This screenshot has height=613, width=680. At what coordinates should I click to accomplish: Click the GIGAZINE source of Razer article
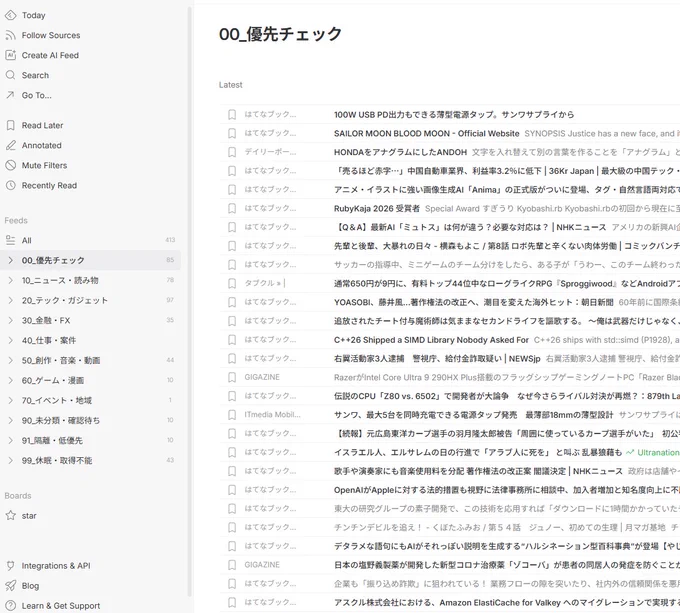[262, 377]
